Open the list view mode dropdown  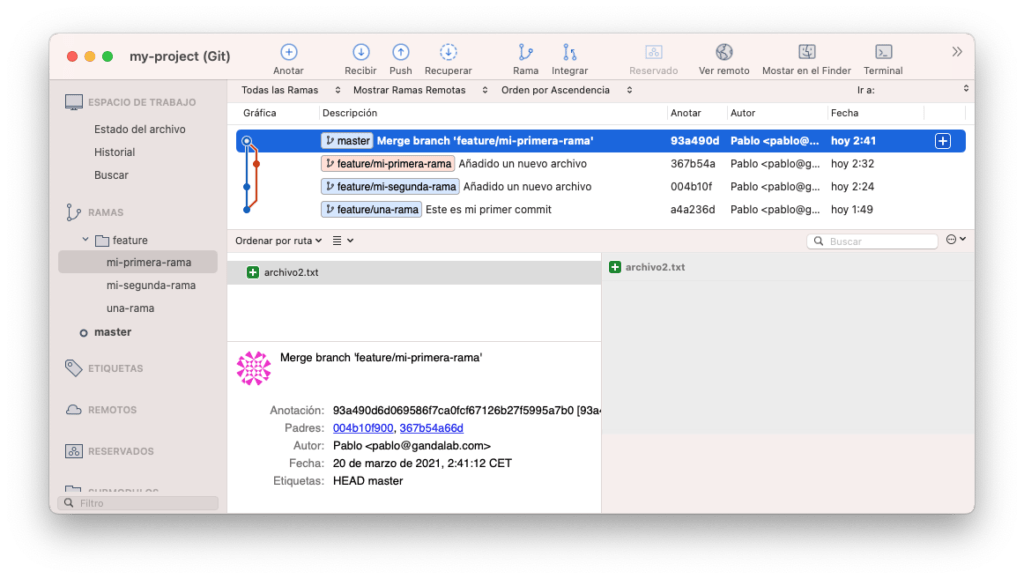(x=343, y=241)
